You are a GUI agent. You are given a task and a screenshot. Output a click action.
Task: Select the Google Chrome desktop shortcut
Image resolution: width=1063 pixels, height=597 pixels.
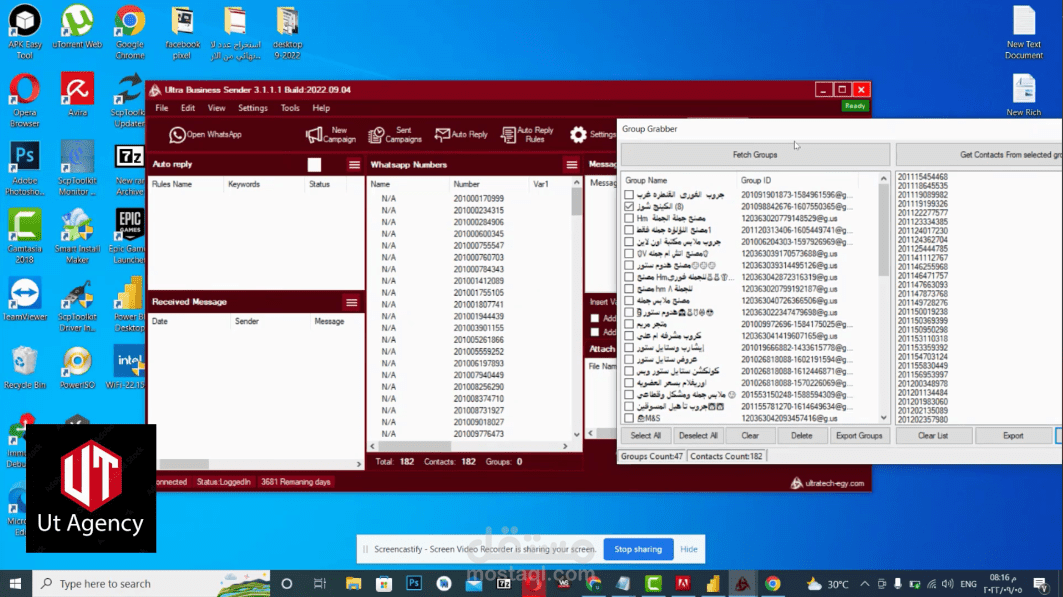click(129, 32)
